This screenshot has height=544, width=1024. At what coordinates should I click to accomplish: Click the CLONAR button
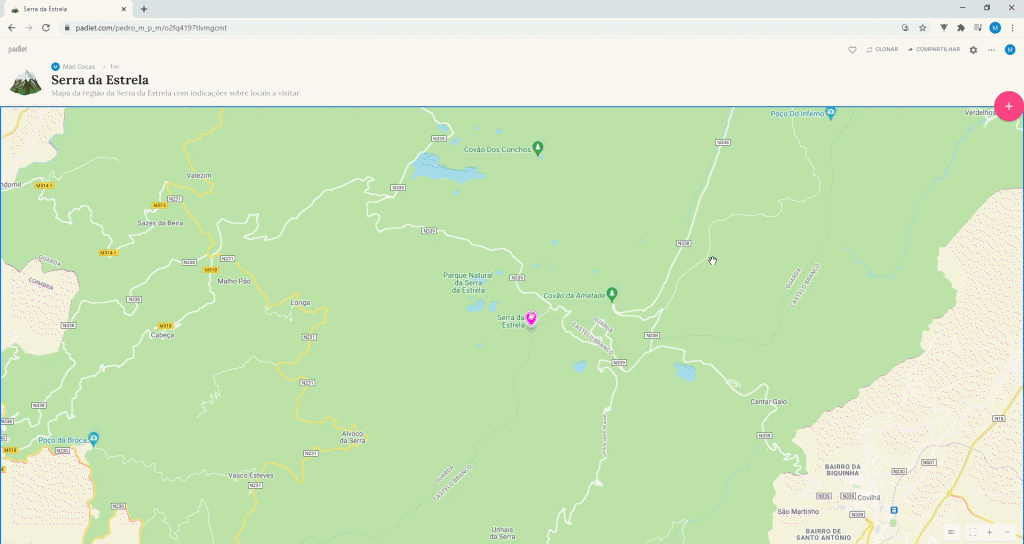(x=882, y=50)
